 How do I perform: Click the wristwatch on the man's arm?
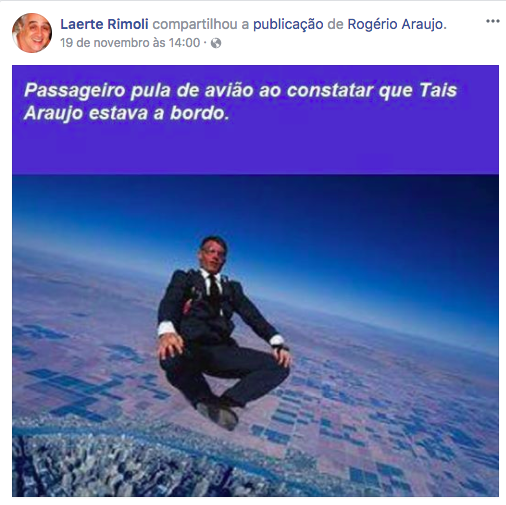(280, 347)
